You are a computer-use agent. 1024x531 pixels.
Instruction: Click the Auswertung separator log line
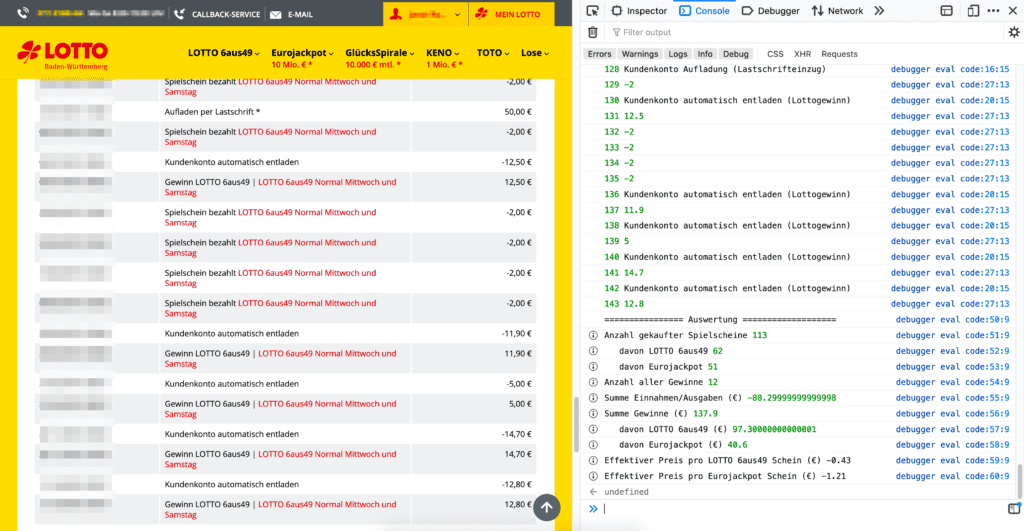pyautogui.click(x=720, y=319)
